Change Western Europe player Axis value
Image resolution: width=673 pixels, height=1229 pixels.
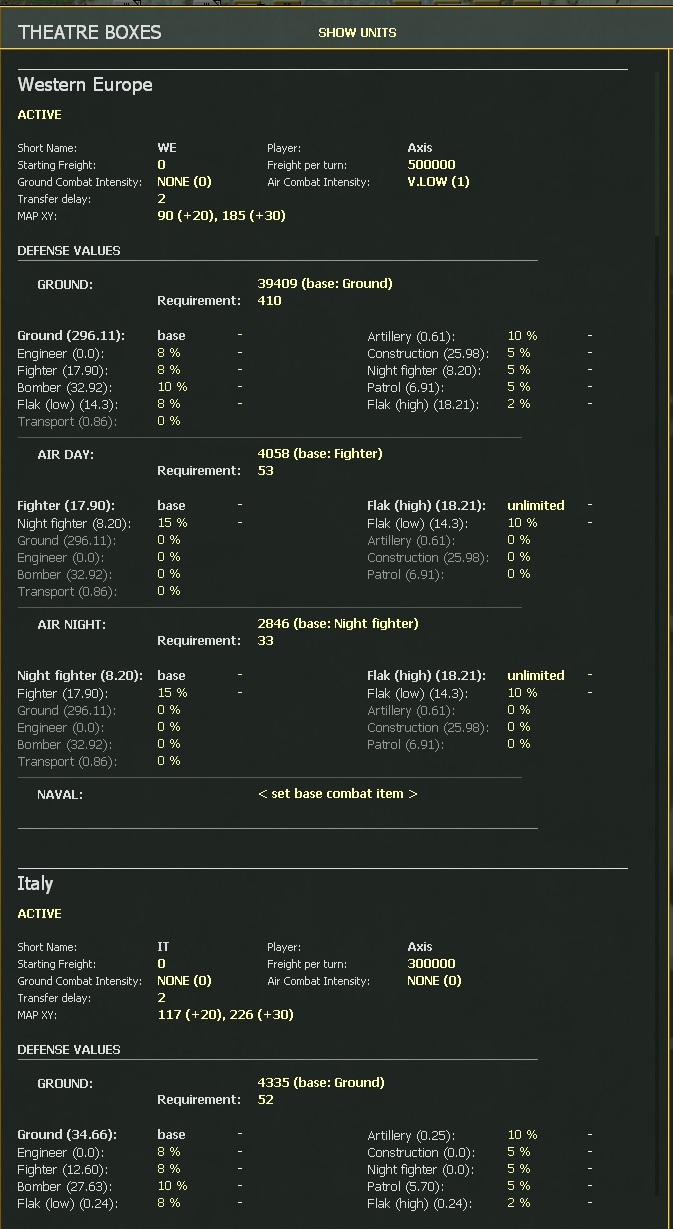click(x=420, y=148)
